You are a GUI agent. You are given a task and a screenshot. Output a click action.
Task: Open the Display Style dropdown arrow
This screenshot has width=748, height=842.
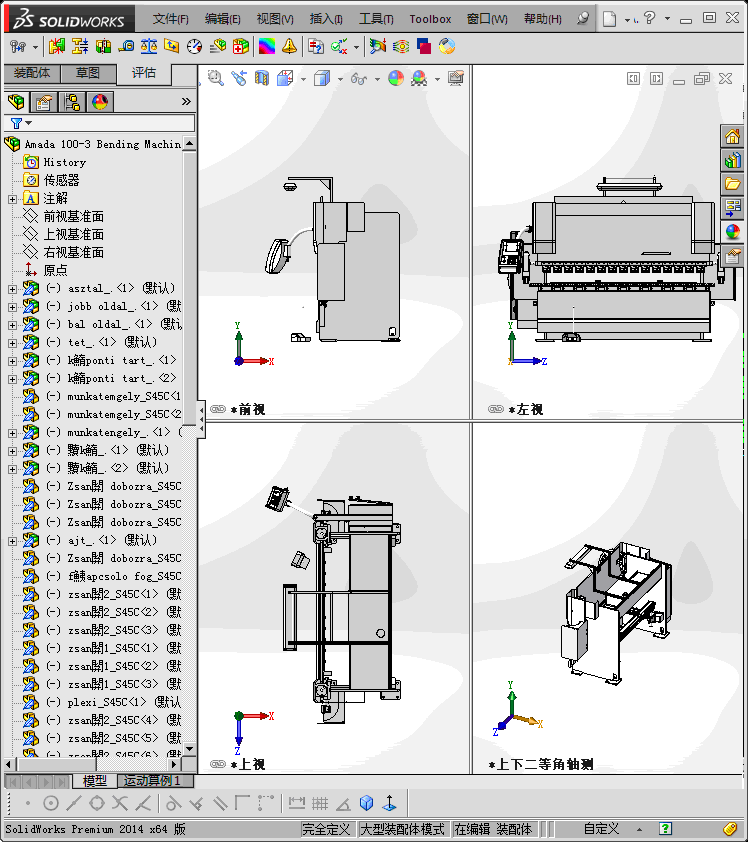pos(340,79)
